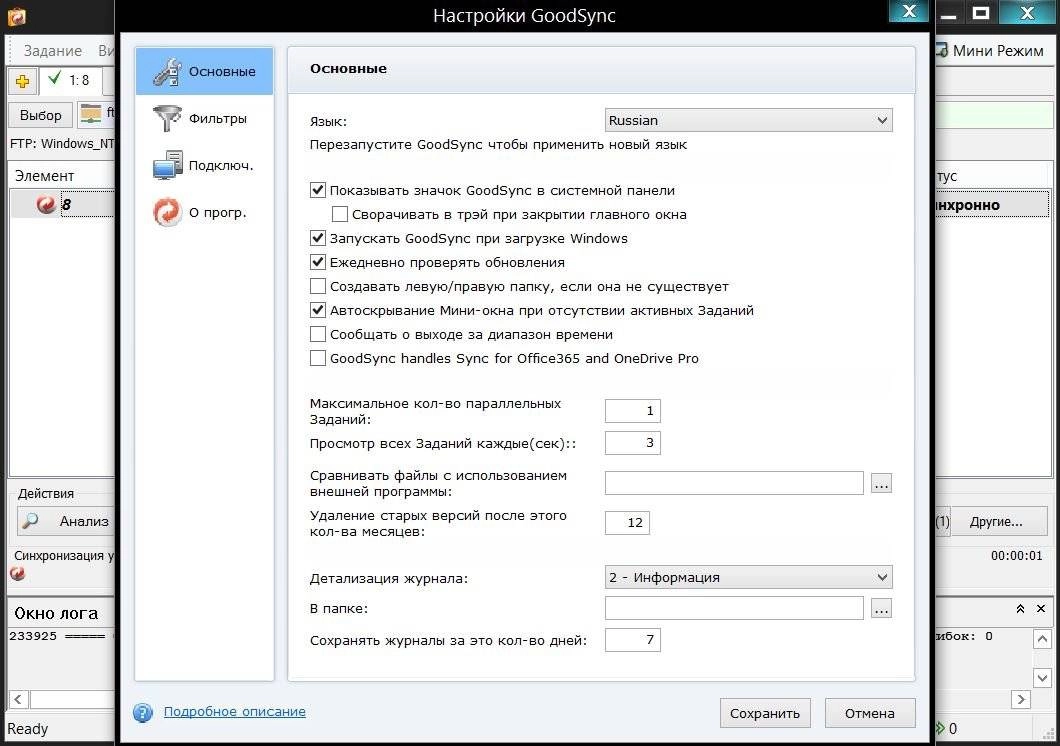Screen dimensions: 1060x746
Task: Browse for the log folder
Action: (x=882, y=608)
